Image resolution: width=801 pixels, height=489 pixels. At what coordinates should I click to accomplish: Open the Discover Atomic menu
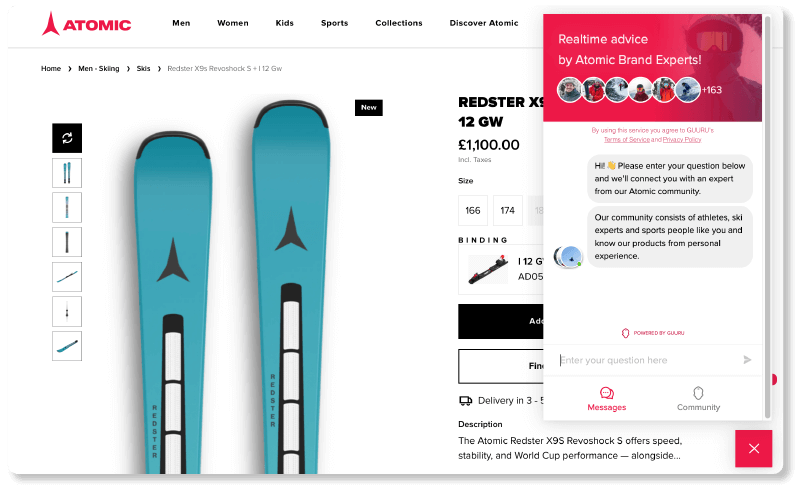click(x=484, y=23)
